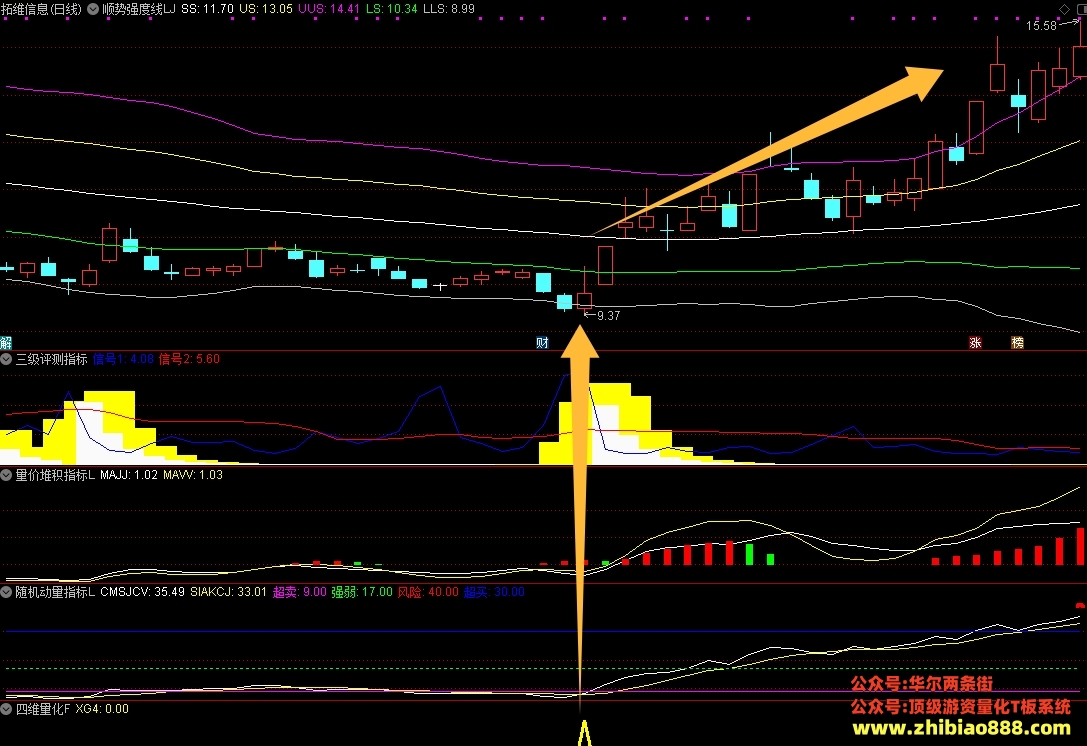This screenshot has width=1087, height=746.
Task: Click the 风险: 40.00 label
Action: pyautogui.click(x=428, y=592)
